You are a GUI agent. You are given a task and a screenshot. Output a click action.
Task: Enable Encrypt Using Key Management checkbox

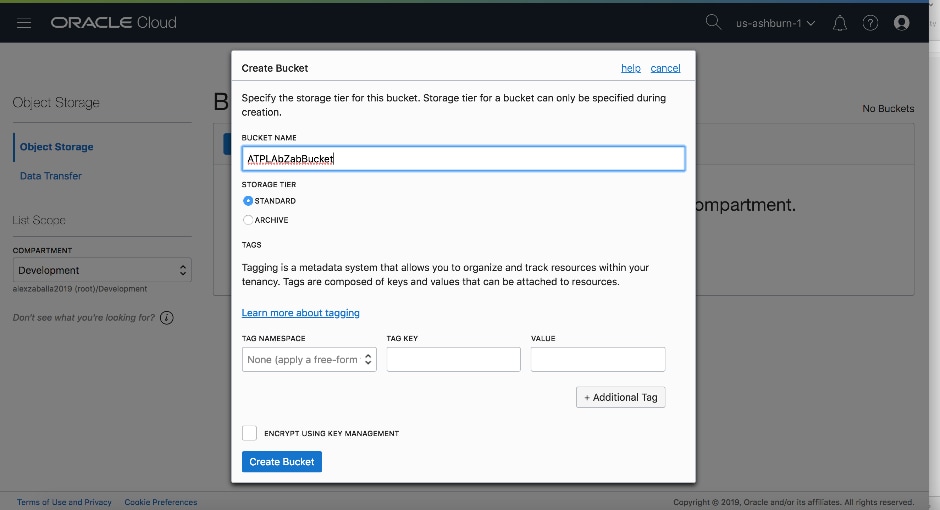click(250, 433)
